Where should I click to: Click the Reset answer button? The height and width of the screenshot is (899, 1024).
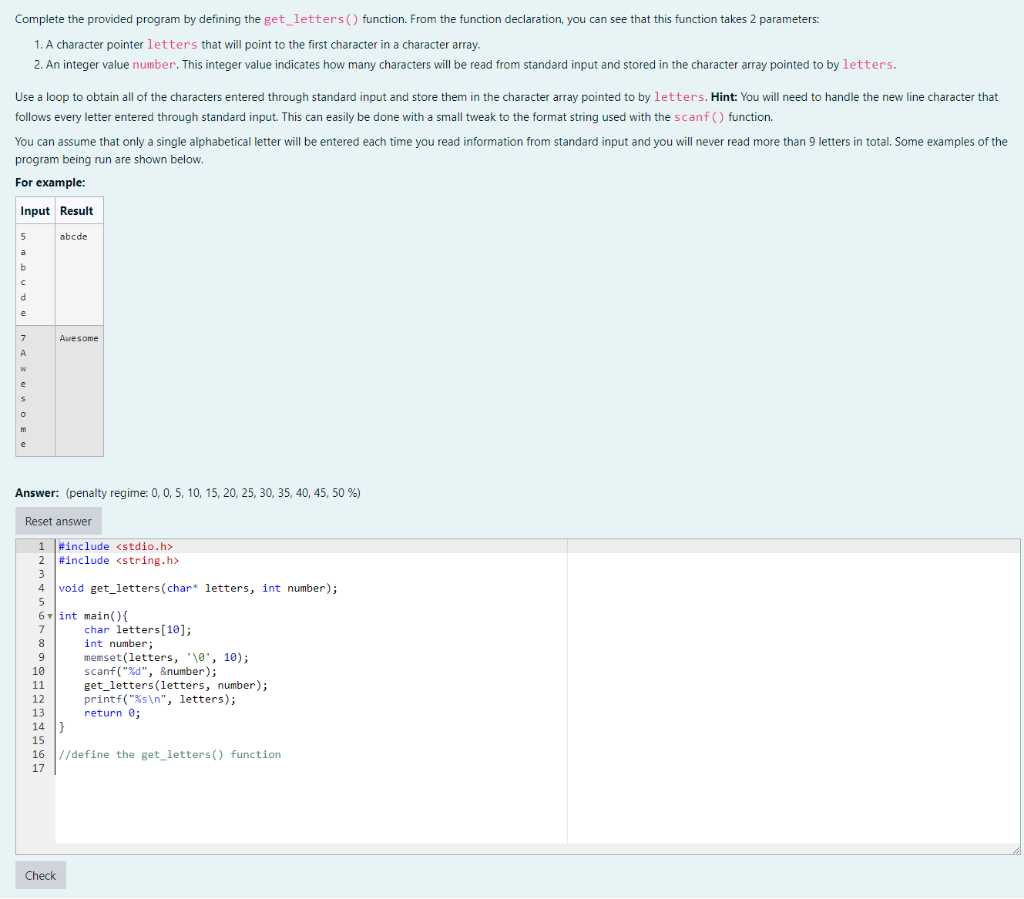pos(57,520)
